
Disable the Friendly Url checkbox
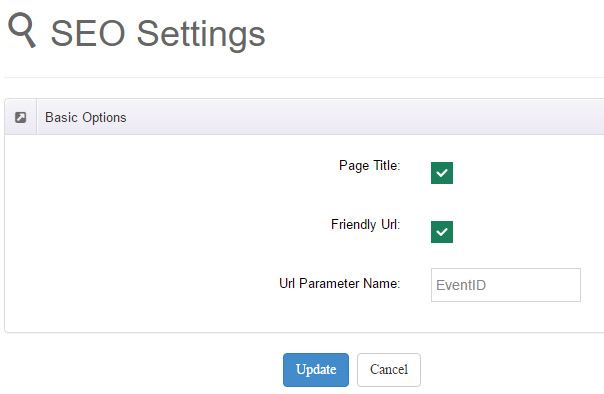click(x=442, y=232)
